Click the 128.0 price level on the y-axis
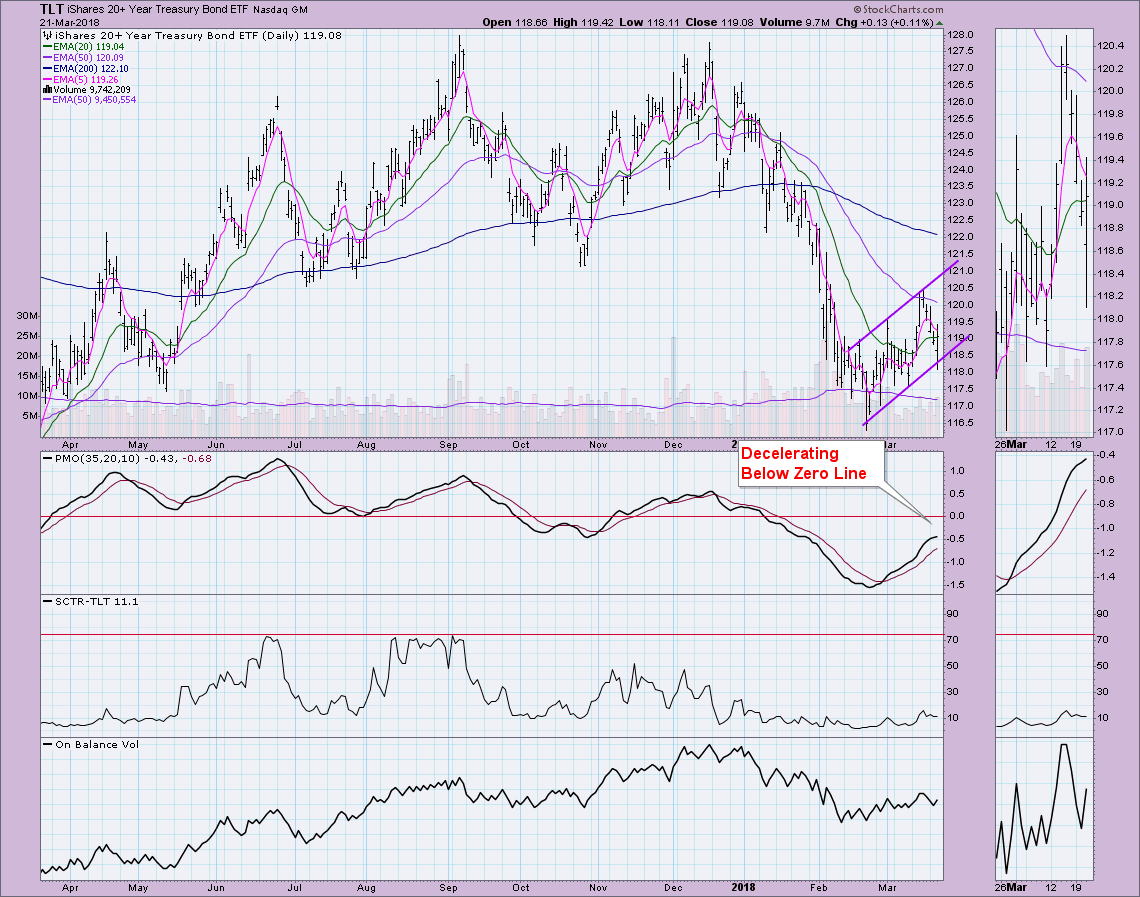 coord(961,34)
